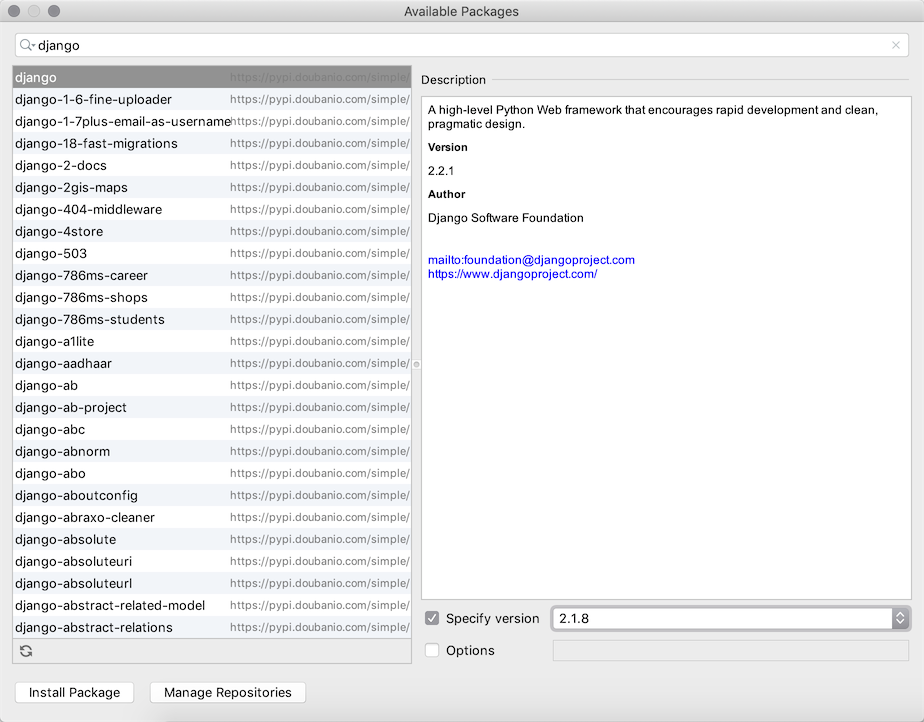The image size is (924, 722).
Task: Select the django package in list
Action: pos(36,77)
